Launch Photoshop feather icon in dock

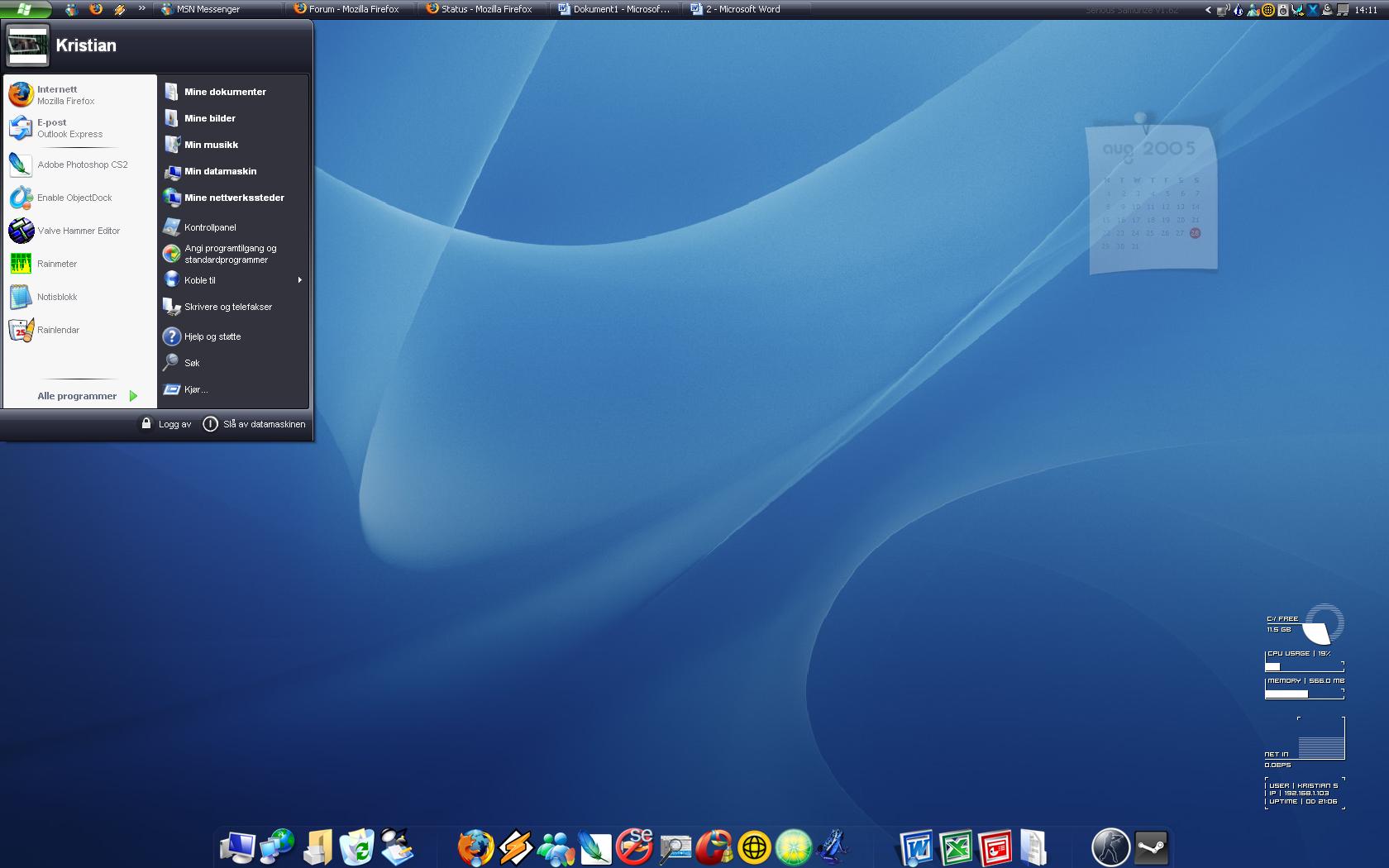(595, 847)
